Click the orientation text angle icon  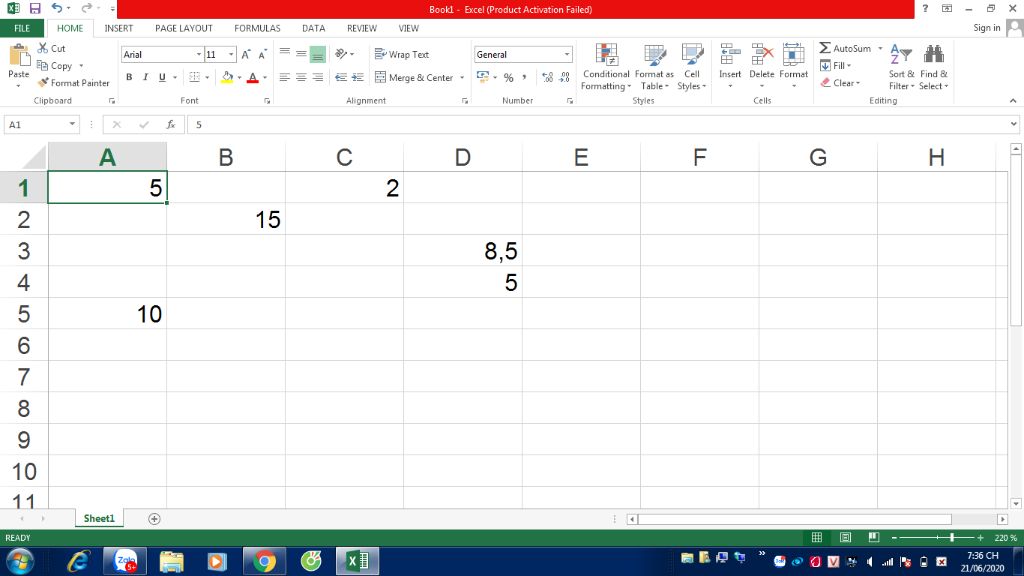click(341, 54)
